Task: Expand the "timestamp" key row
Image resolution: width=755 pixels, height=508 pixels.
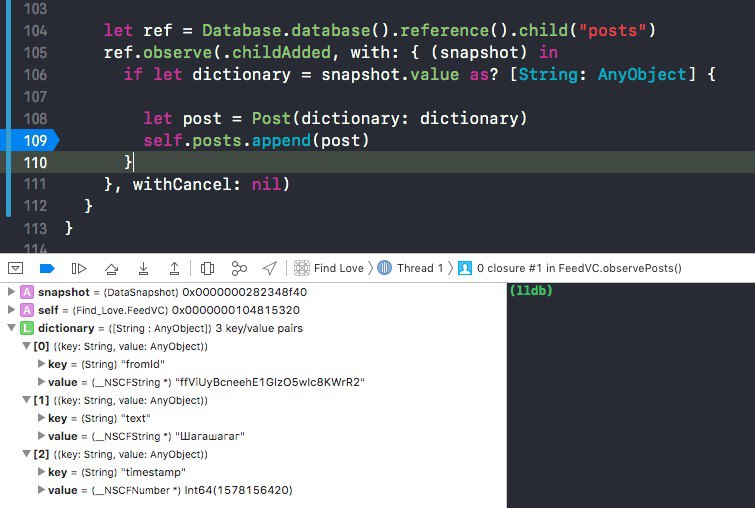Action: click(x=41, y=472)
